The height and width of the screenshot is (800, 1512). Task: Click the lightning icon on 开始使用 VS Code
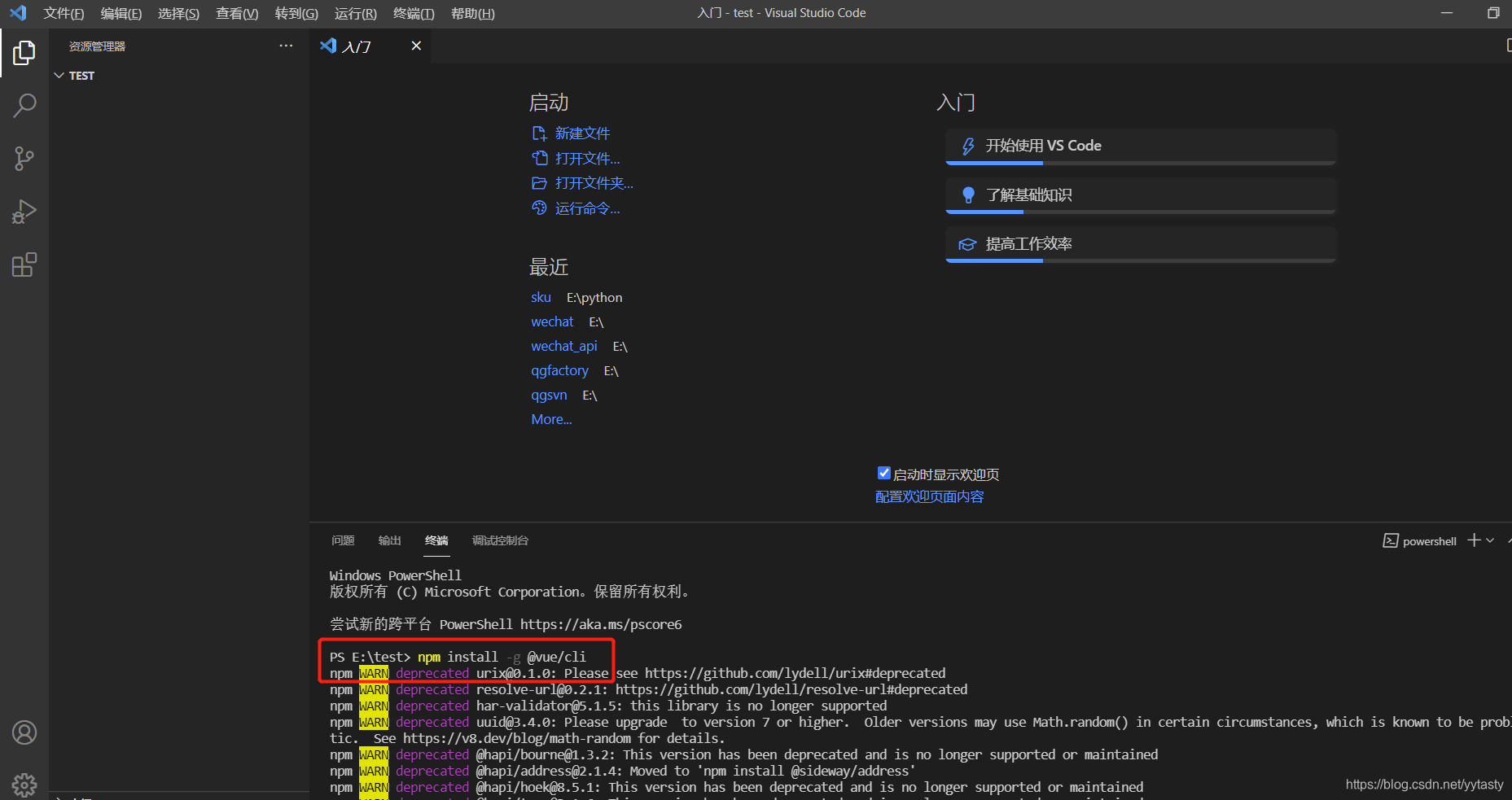coord(968,146)
